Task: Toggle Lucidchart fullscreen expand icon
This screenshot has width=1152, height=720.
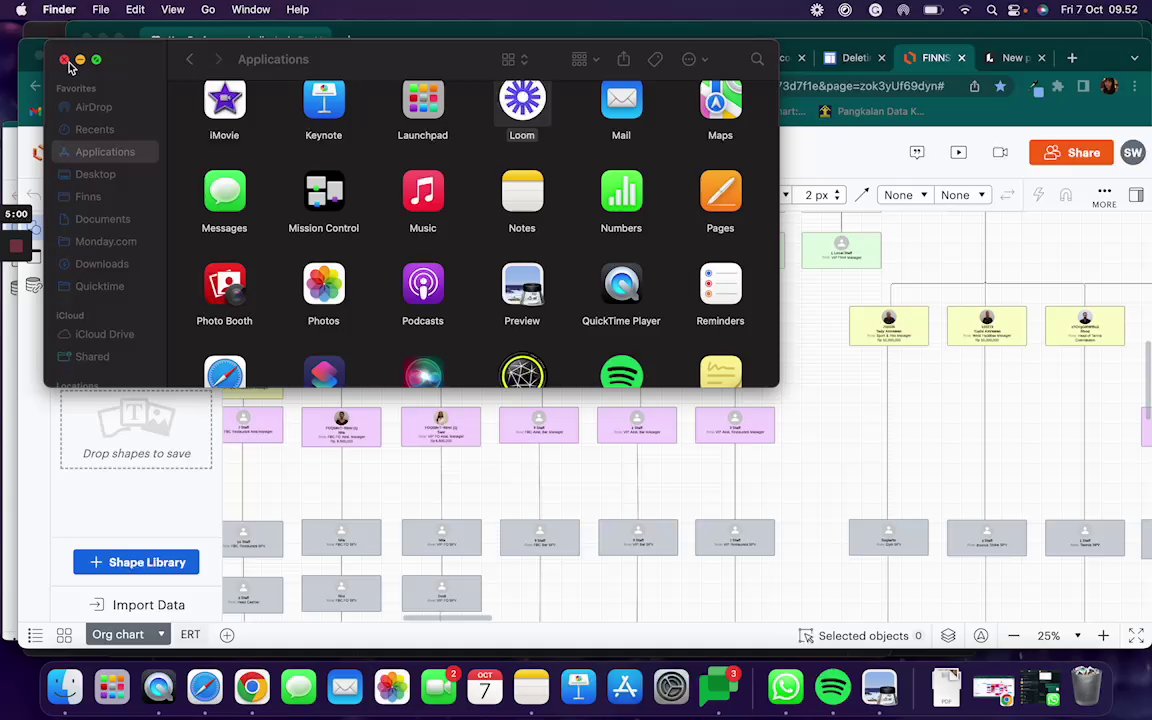Action: coord(1136,636)
